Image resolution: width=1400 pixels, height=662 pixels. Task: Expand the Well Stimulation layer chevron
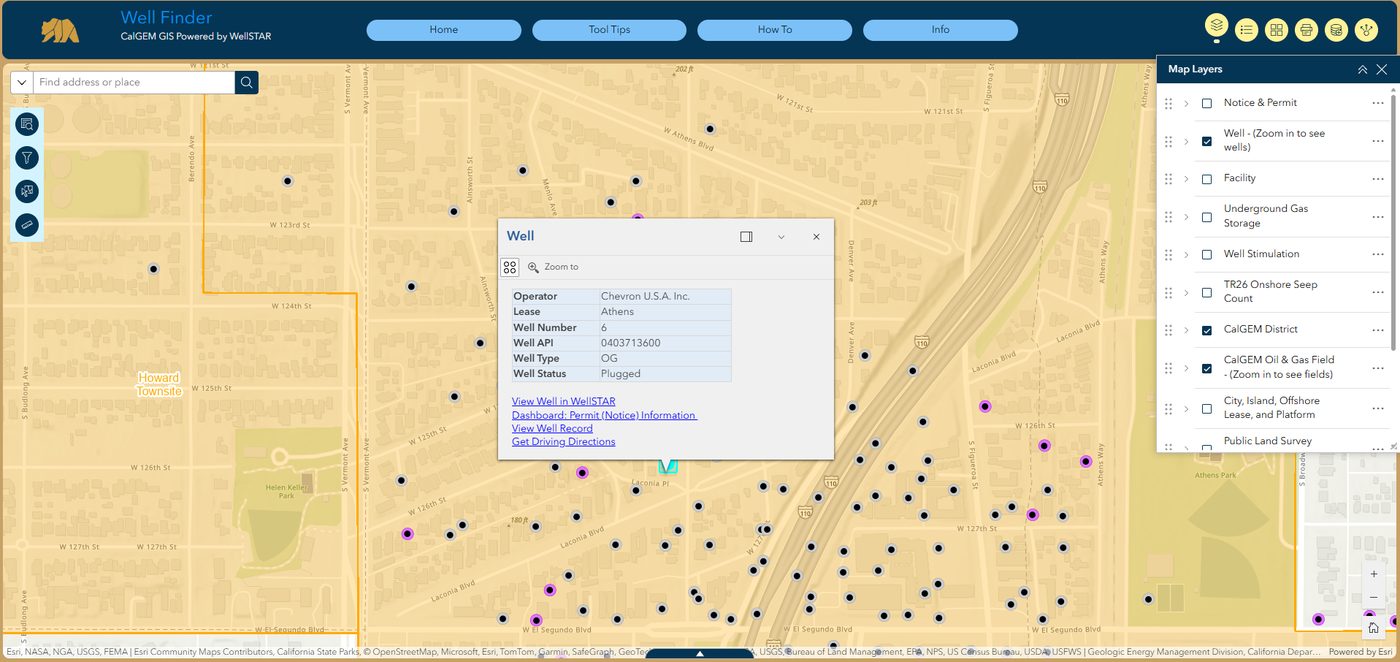1187,255
